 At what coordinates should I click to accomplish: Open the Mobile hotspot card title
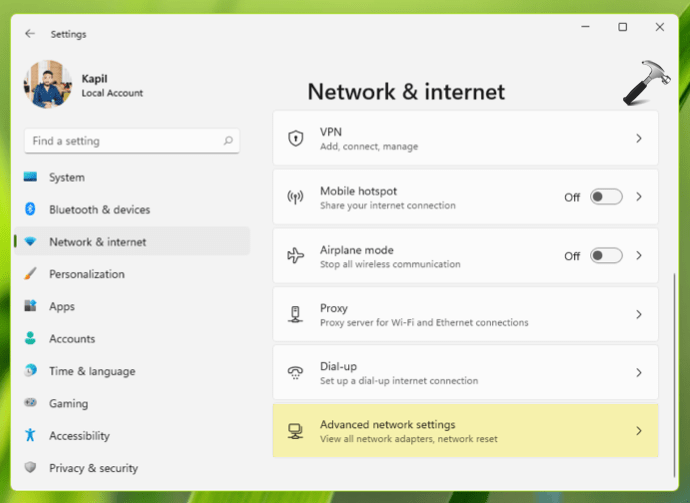coord(358,191)
